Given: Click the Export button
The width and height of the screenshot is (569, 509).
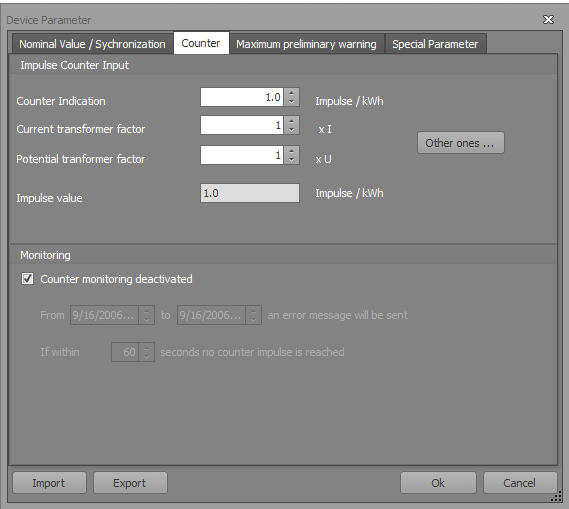Looking at the screenshot, I should click(130, 483).
